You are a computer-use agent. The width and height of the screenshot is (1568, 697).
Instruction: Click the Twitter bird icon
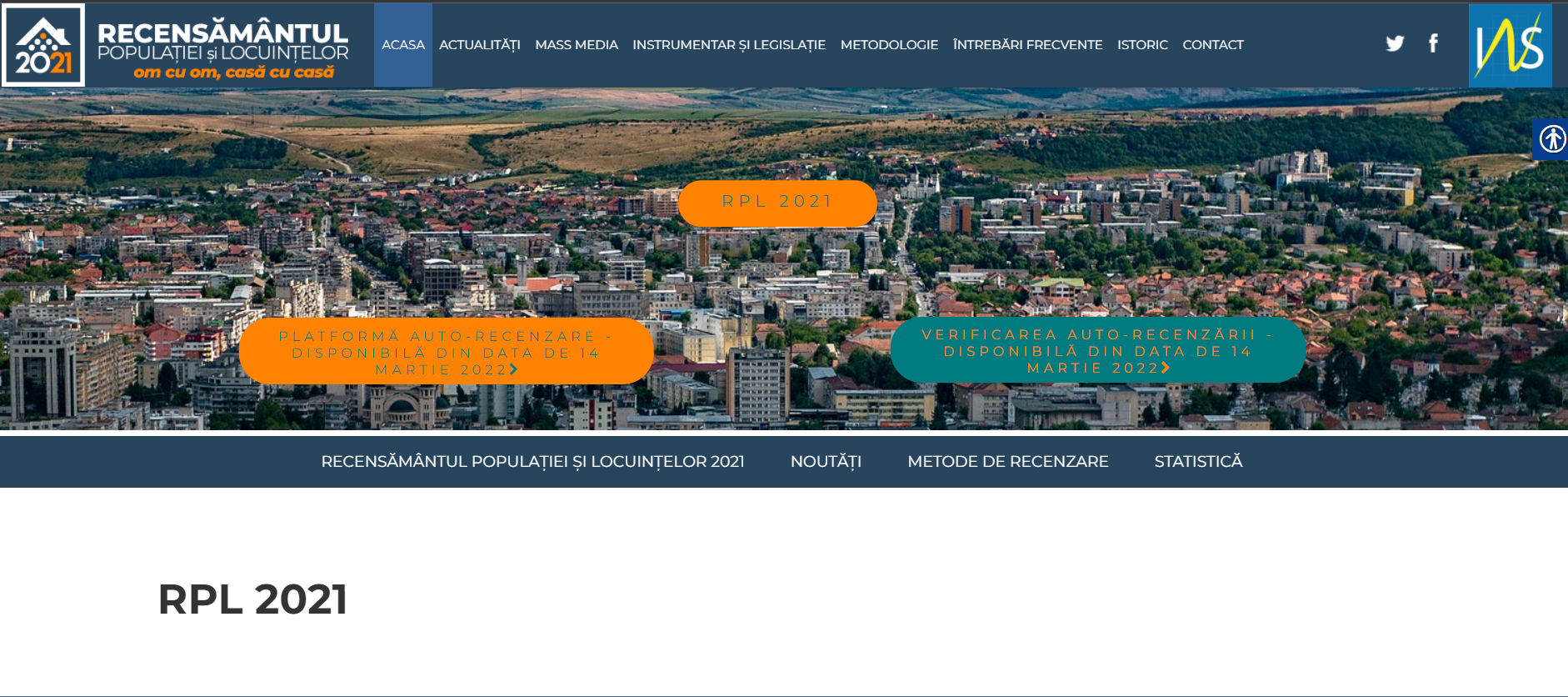click(x=1395, y=43)
